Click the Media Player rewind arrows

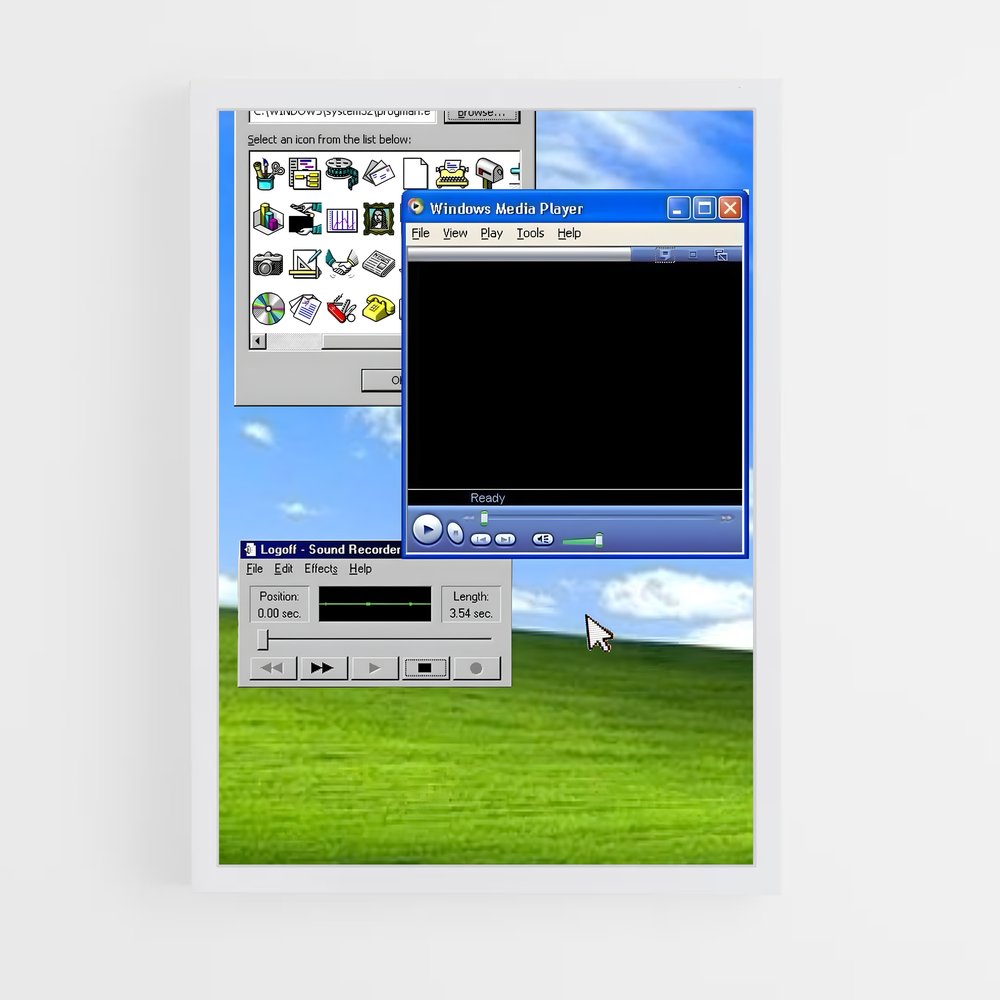coord(469,518)
